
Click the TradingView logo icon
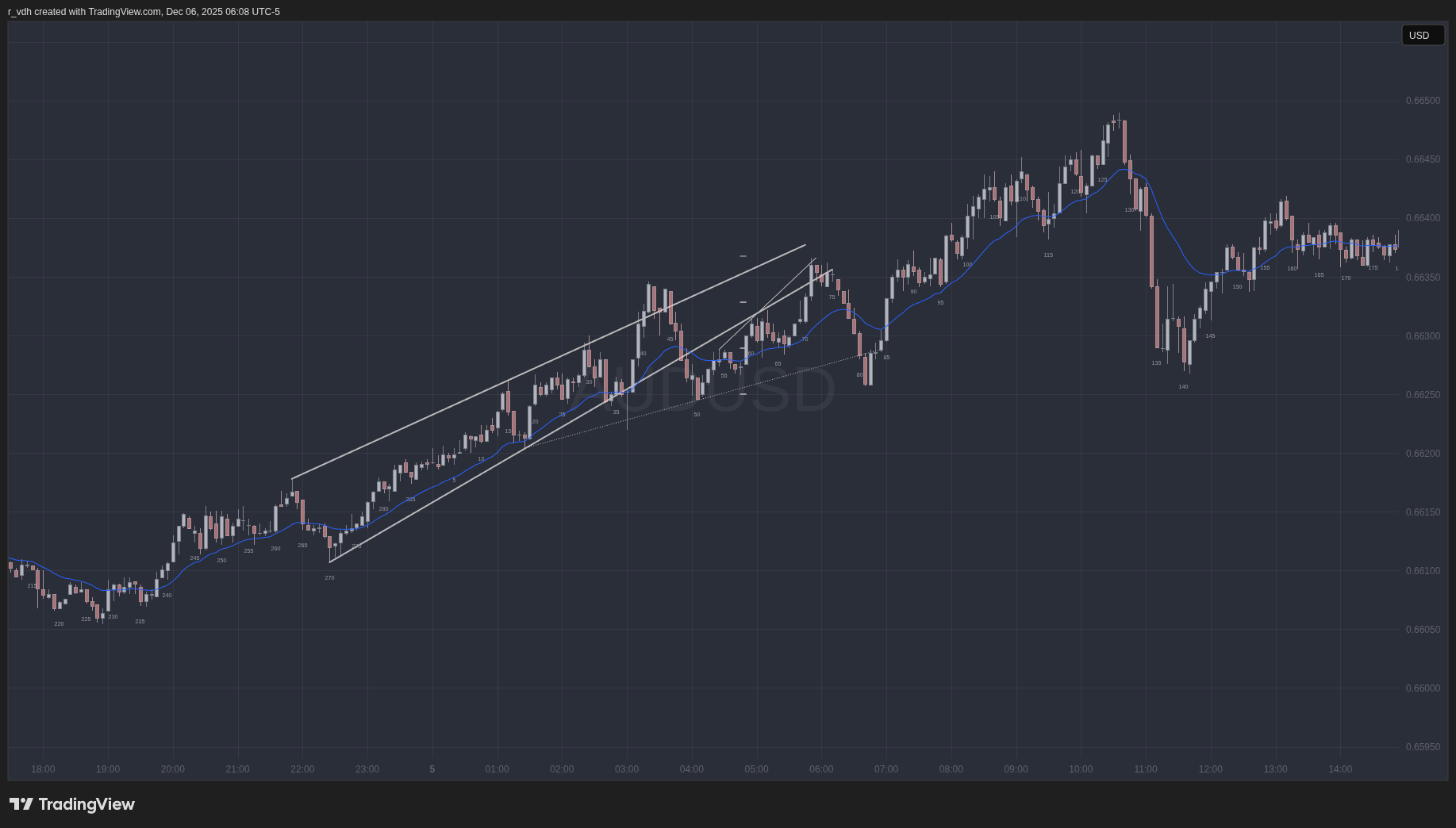pyautogui.click(x=21, y=804)
